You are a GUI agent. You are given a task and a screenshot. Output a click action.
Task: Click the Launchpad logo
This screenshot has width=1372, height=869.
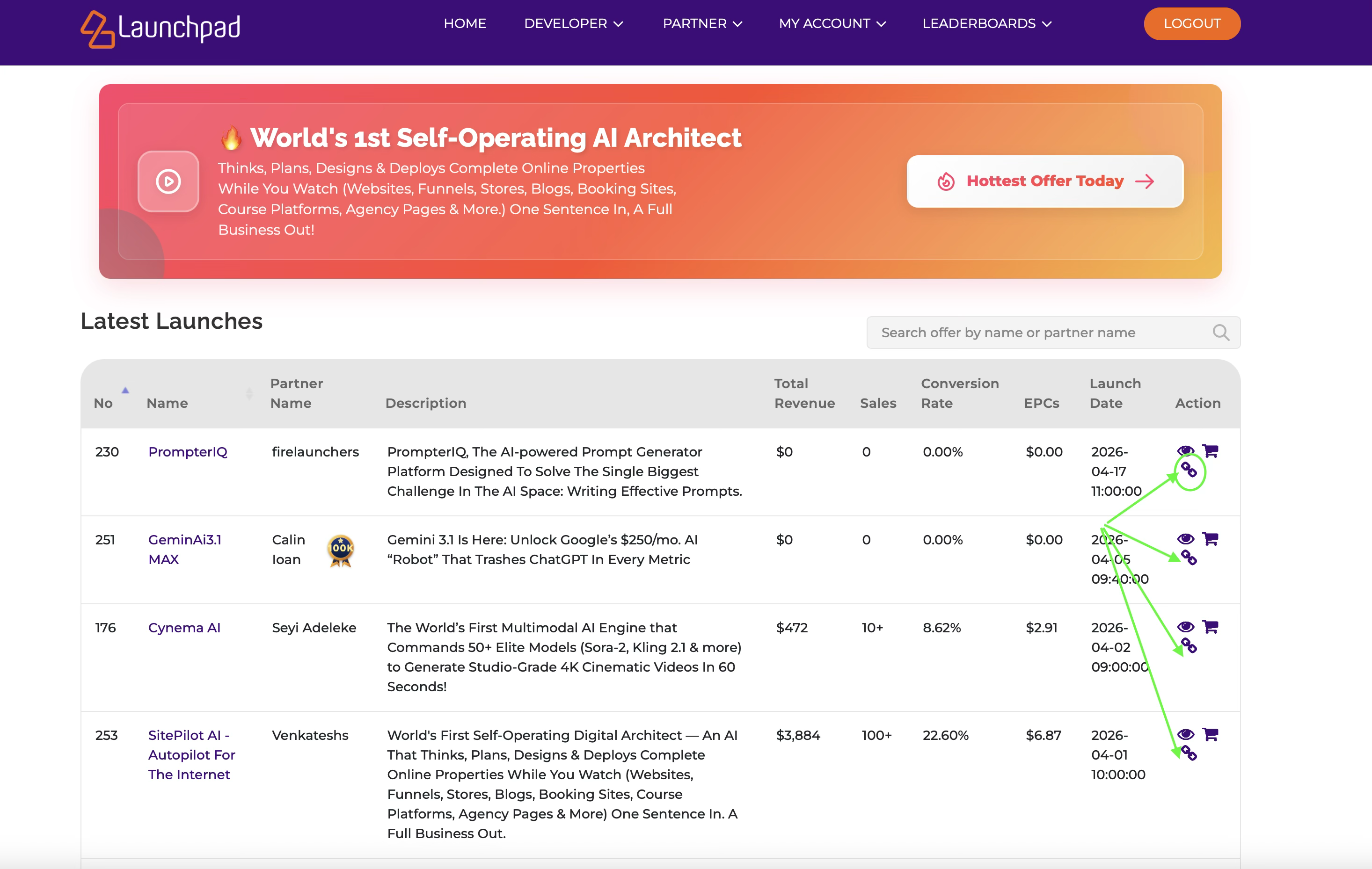click(x=160, y=29)
